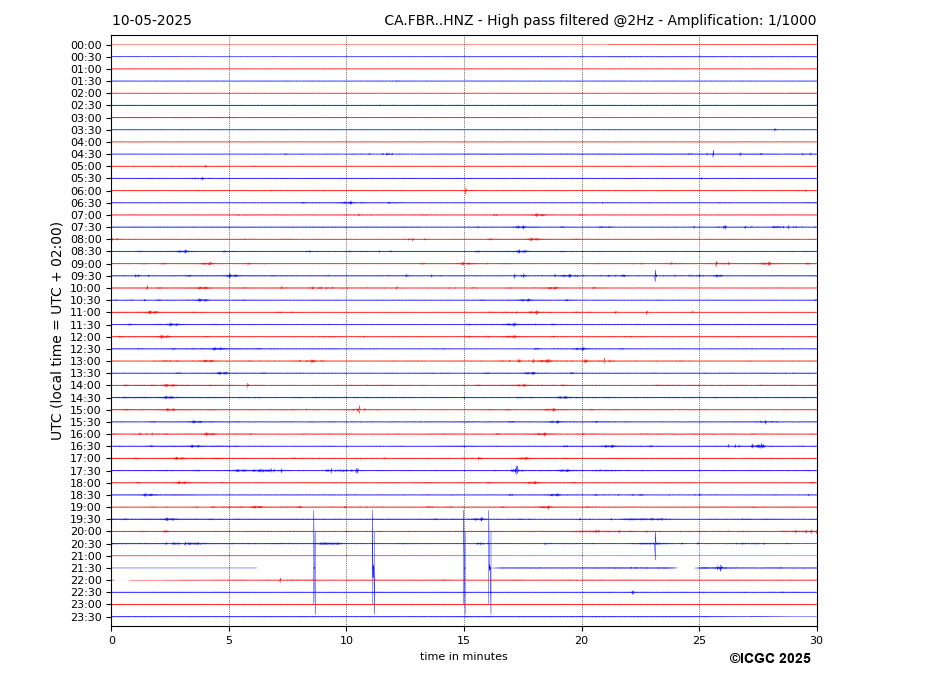The width and height of the screenshot is (927, 696).
Task: Select the 13:00 row label
Action: [x=86, y=361]
